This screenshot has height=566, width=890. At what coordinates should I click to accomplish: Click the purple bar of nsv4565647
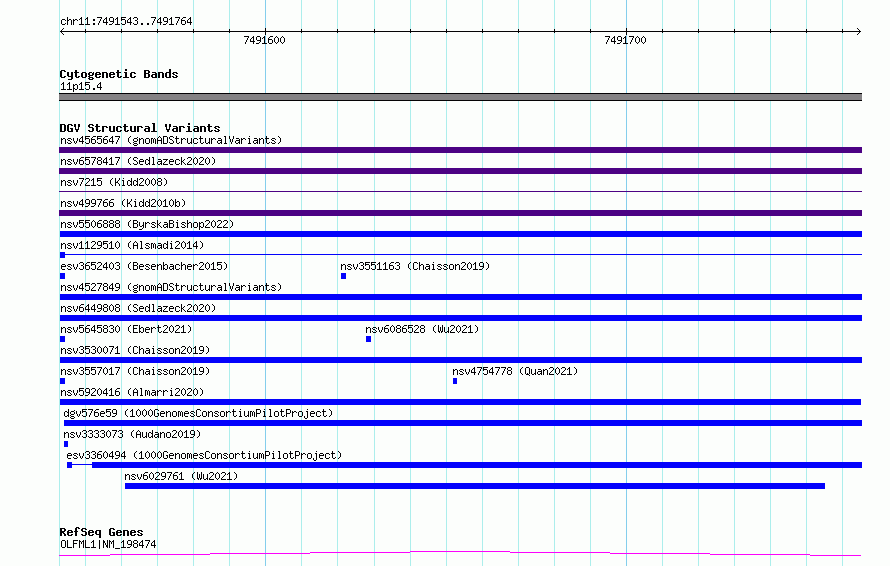coord(460,150)
